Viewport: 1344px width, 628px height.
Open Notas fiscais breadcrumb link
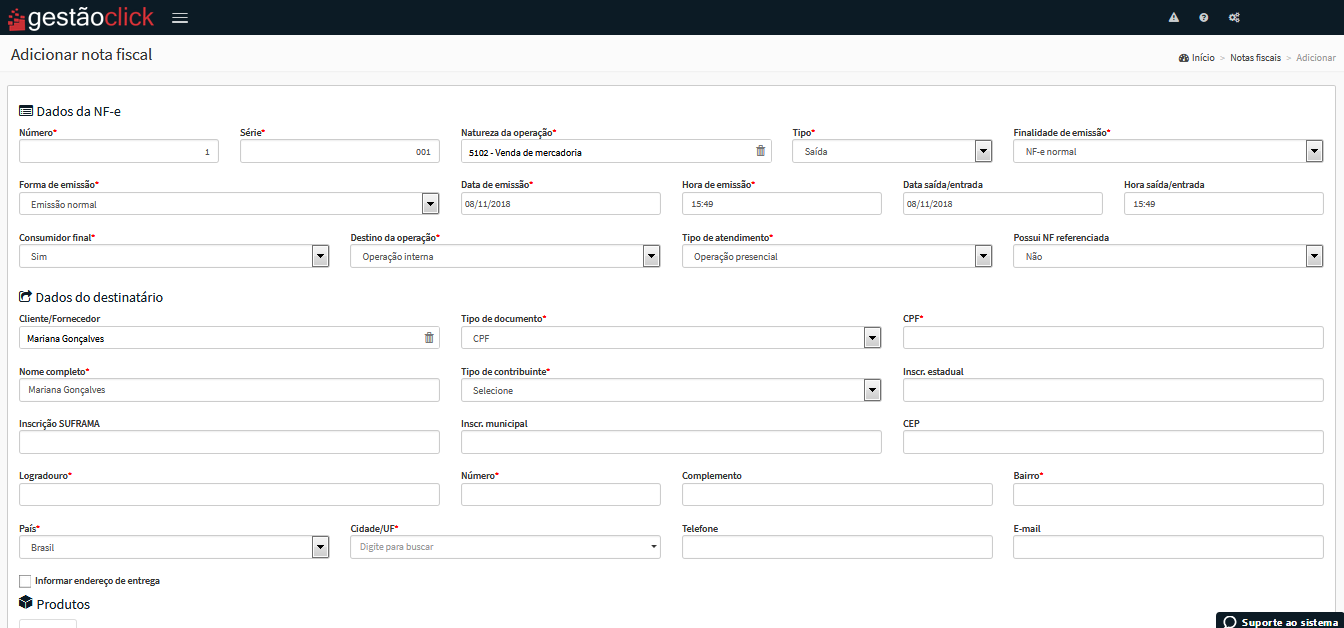click(x=1255, y=58)
